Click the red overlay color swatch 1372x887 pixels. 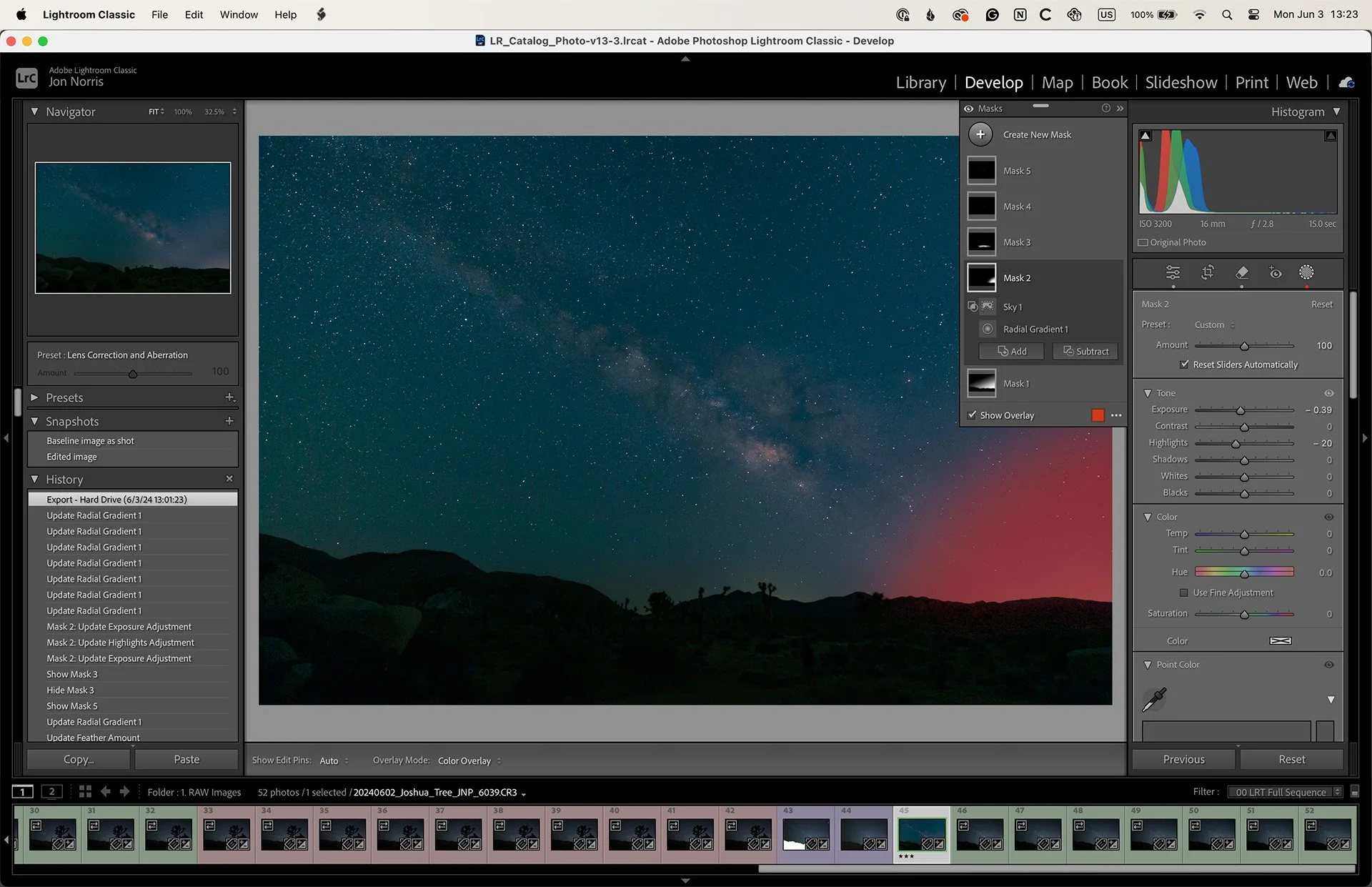click(1098, 415)
